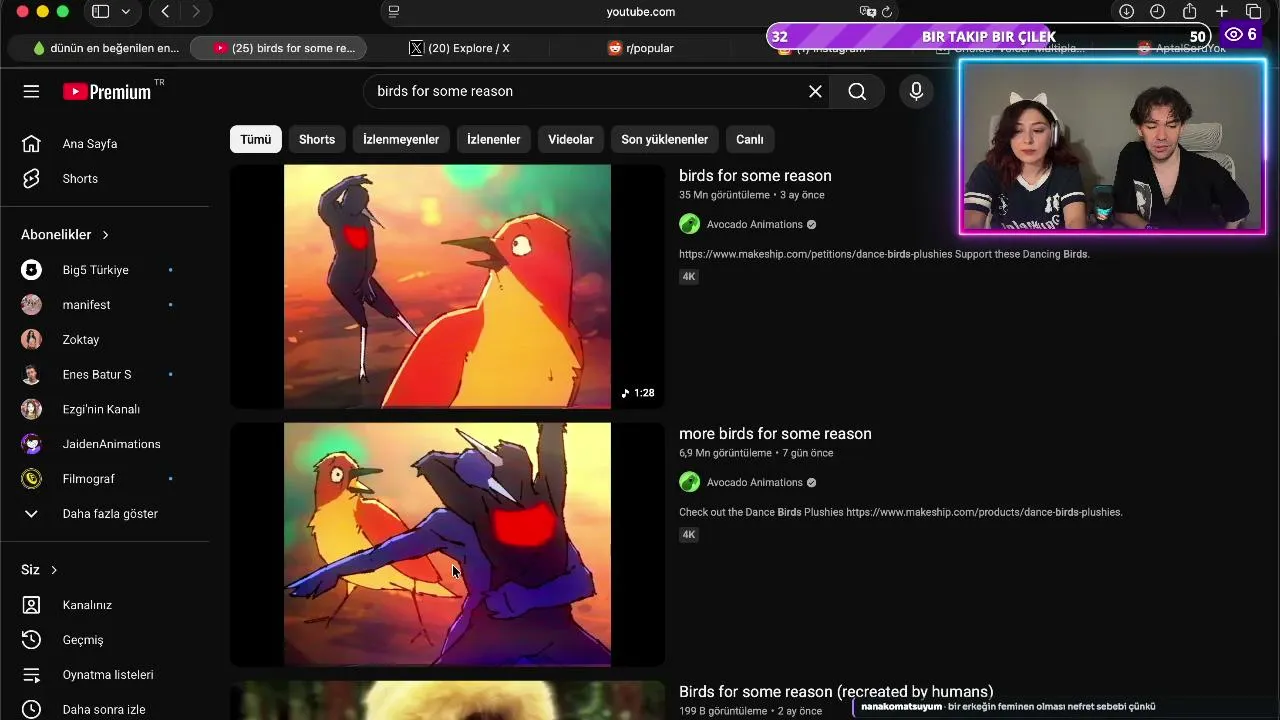Viewport: 1280px width, 720px height.
Task: Open manifest channel avatar
Action: 32,305
